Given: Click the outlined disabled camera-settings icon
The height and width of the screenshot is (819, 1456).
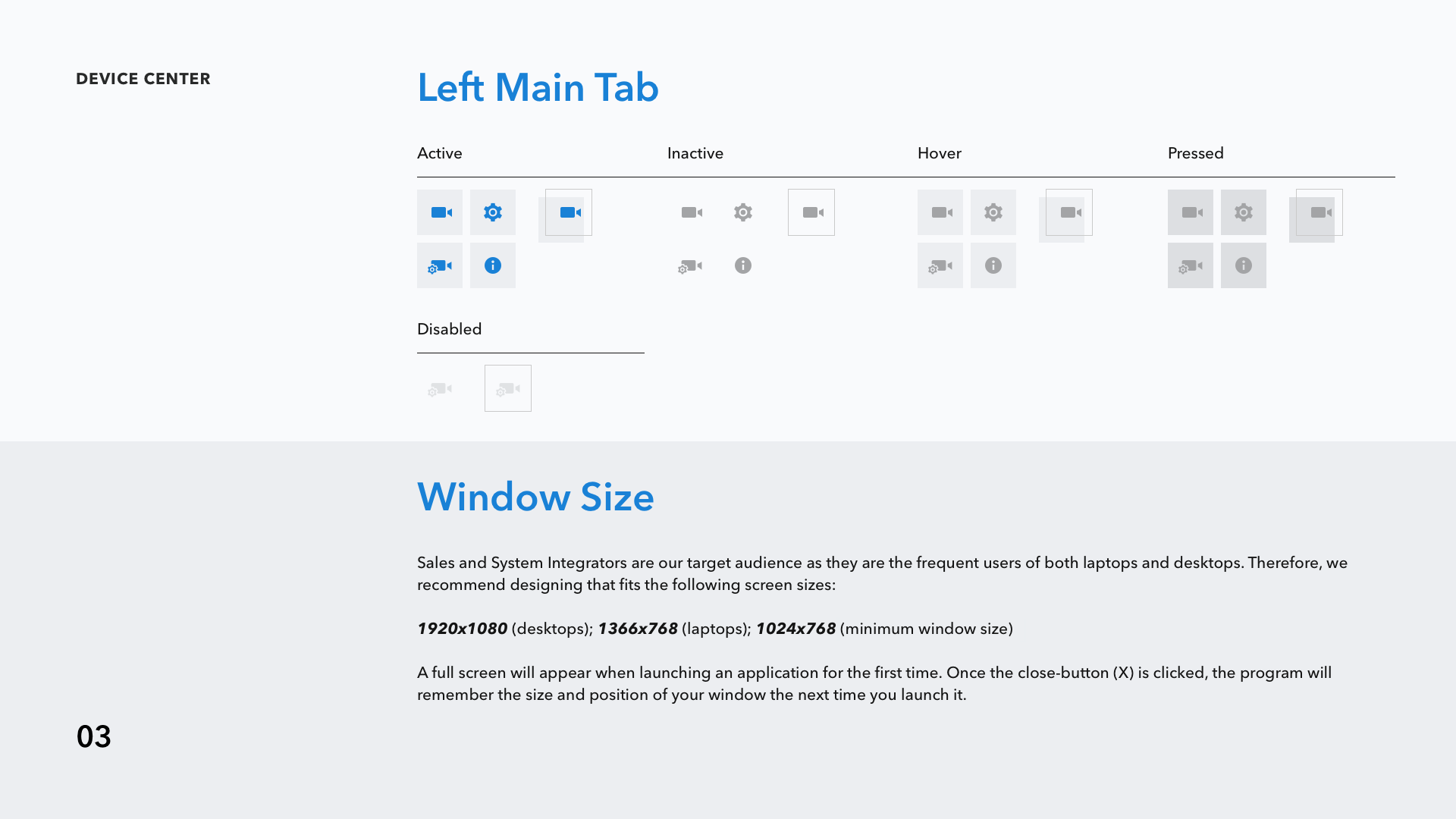Looking at the screenshot, I should (x=508, y=388).
